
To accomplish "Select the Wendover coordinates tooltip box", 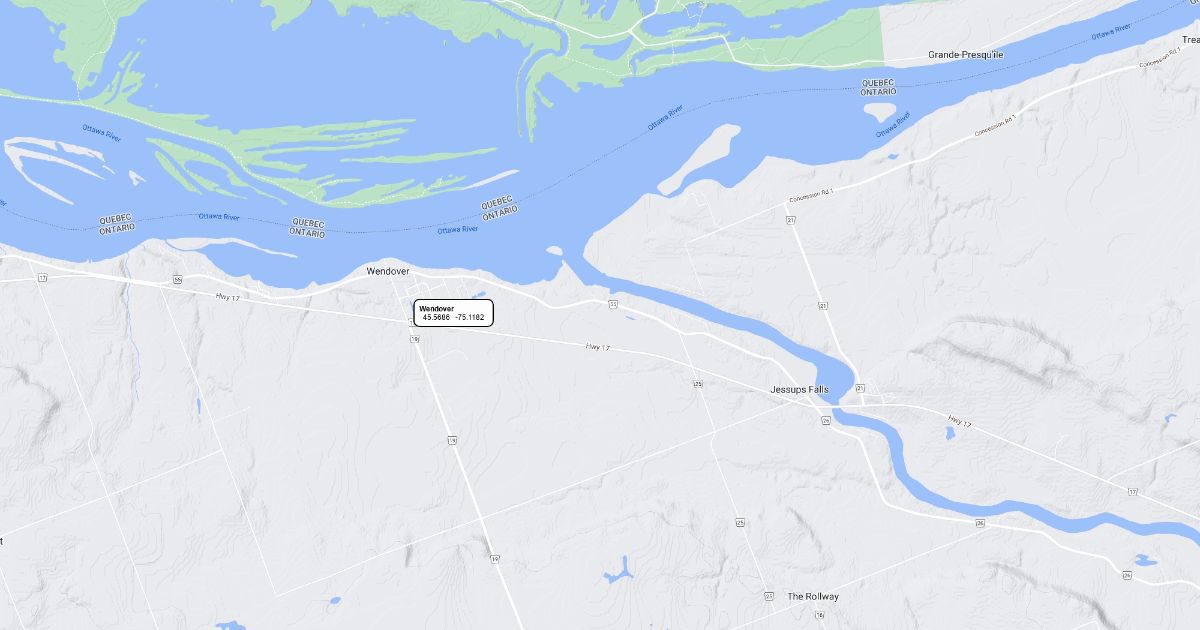I will pyautogui.click(x=453, y=312).
